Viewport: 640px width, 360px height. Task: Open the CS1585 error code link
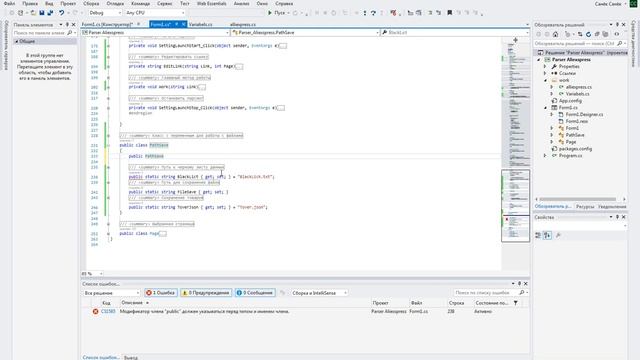(108, 311)
